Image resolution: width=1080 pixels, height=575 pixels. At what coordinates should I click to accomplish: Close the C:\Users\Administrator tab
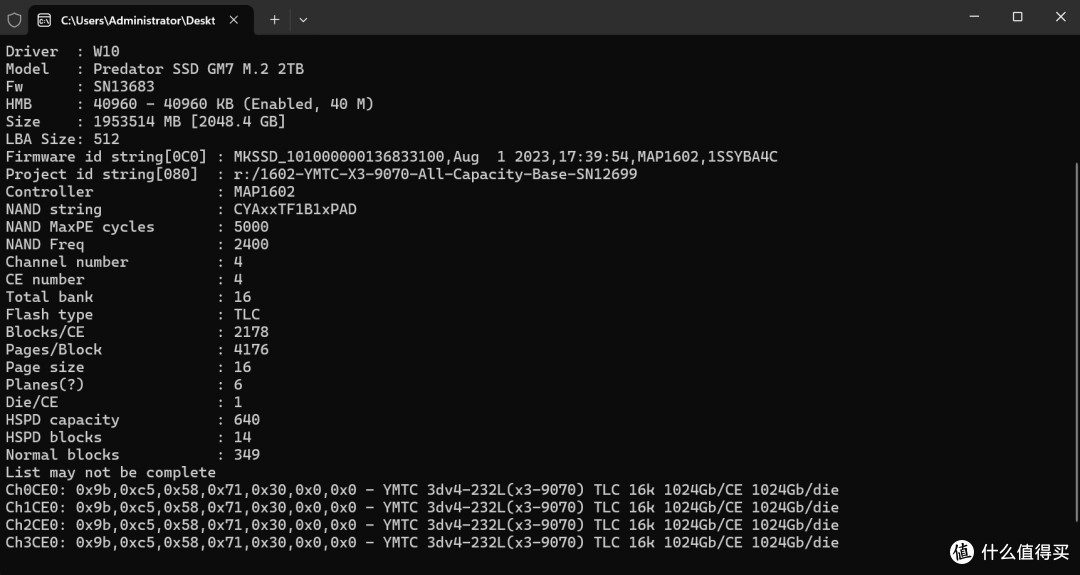click(233, 20)
